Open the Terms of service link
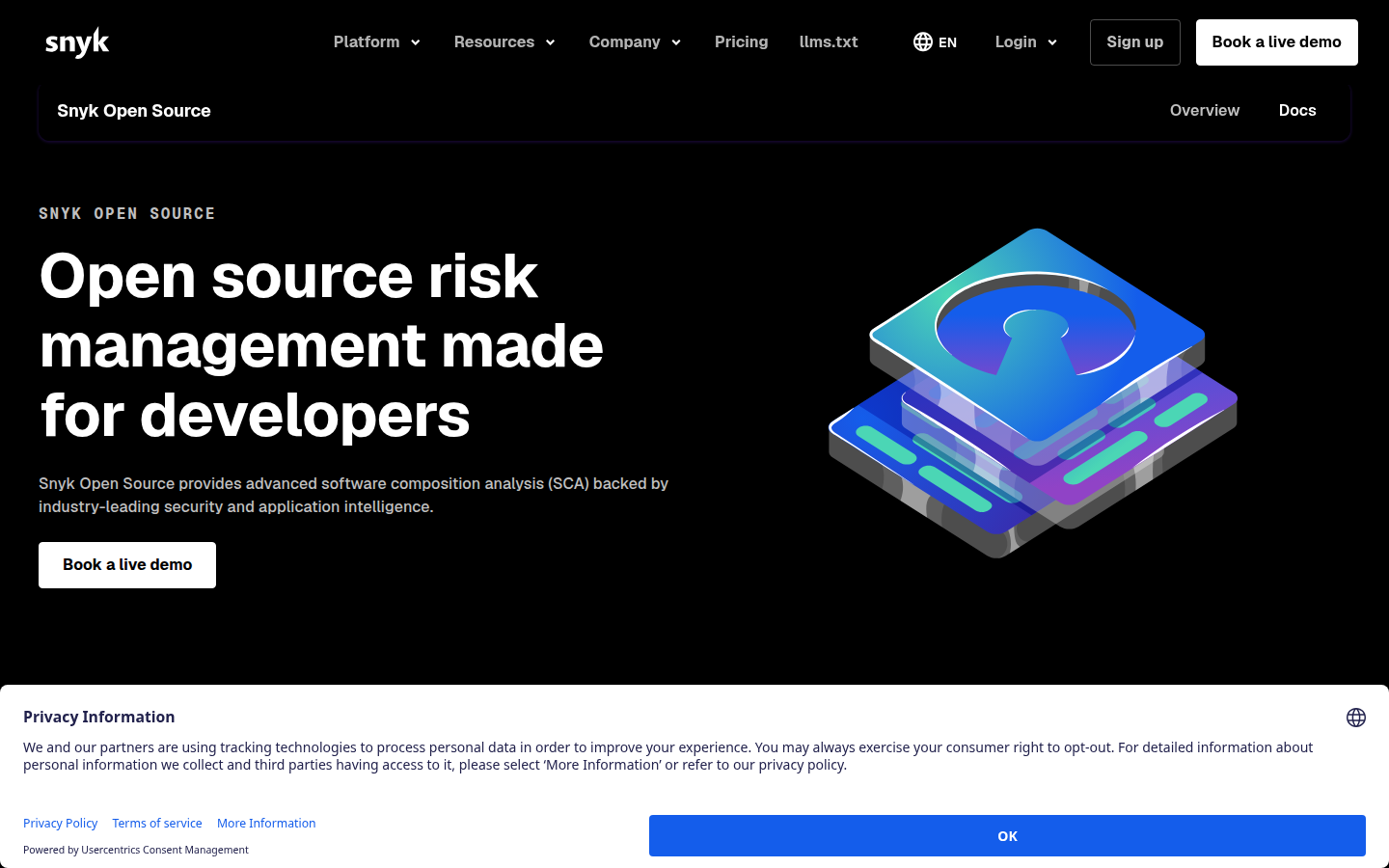This screenshot has width=1389, height=868. 157,824
